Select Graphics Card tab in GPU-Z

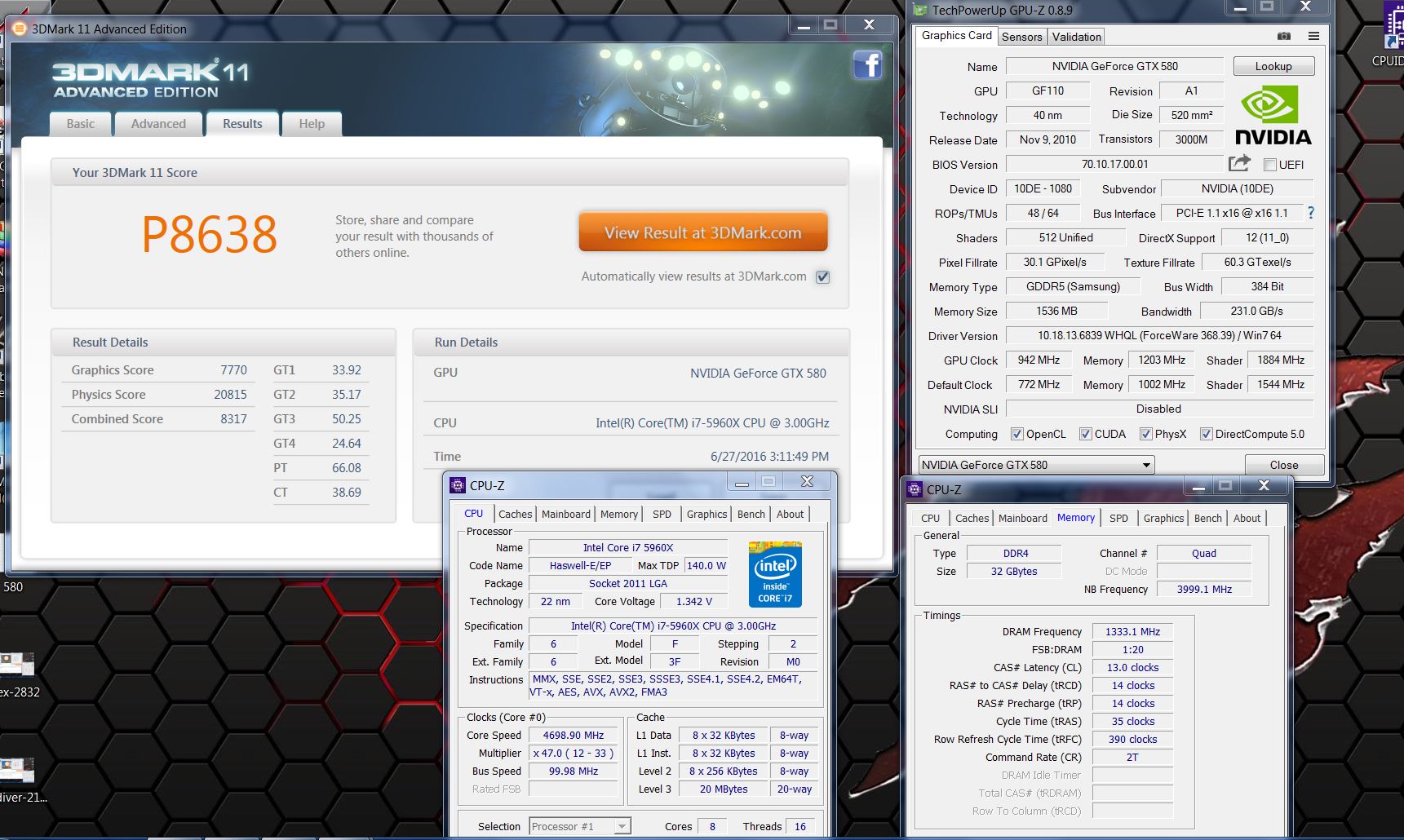point(956,36)
